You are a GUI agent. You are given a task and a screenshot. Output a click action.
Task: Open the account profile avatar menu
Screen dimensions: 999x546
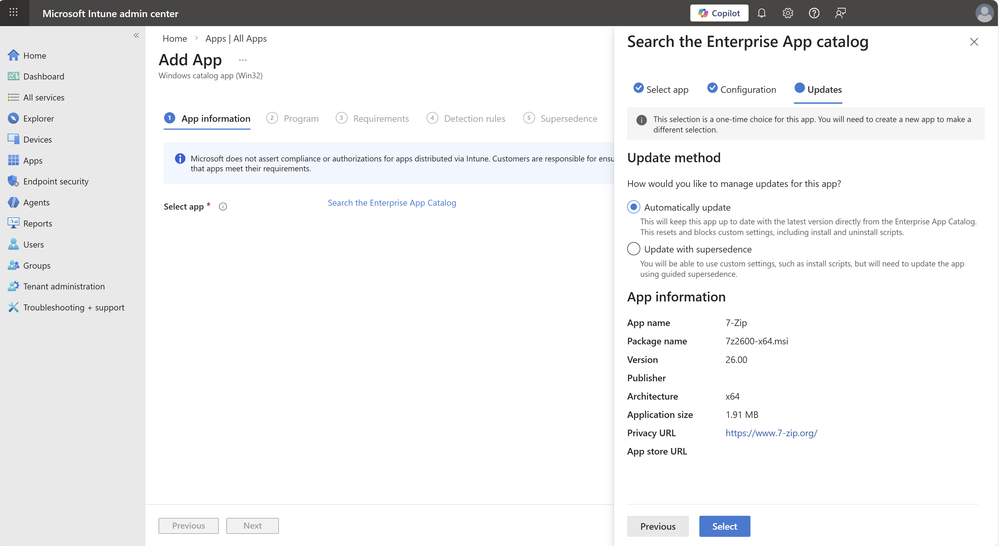click(984, 13)
